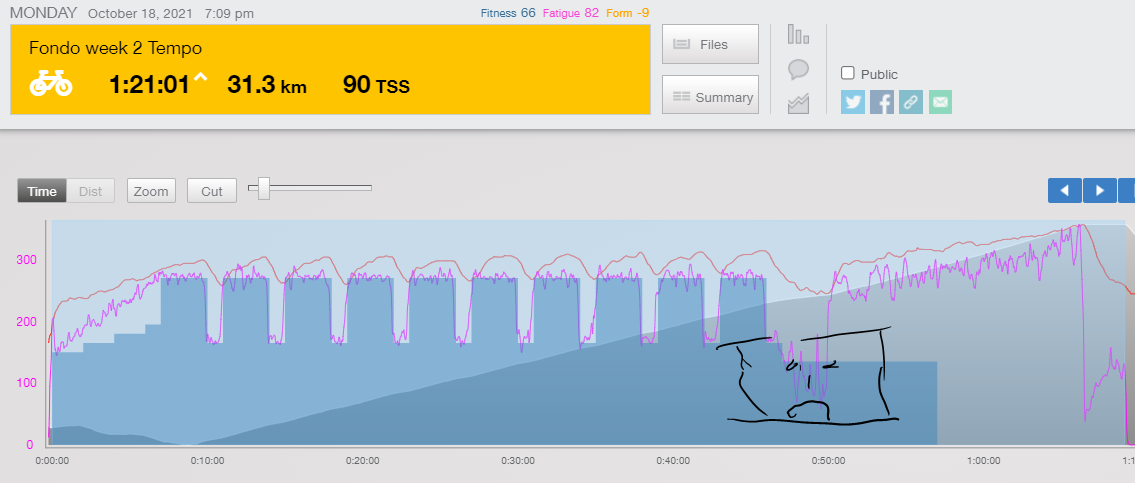1135x483 pixels.
Task: Switch graph axis to Time
Action: (42, 191)
